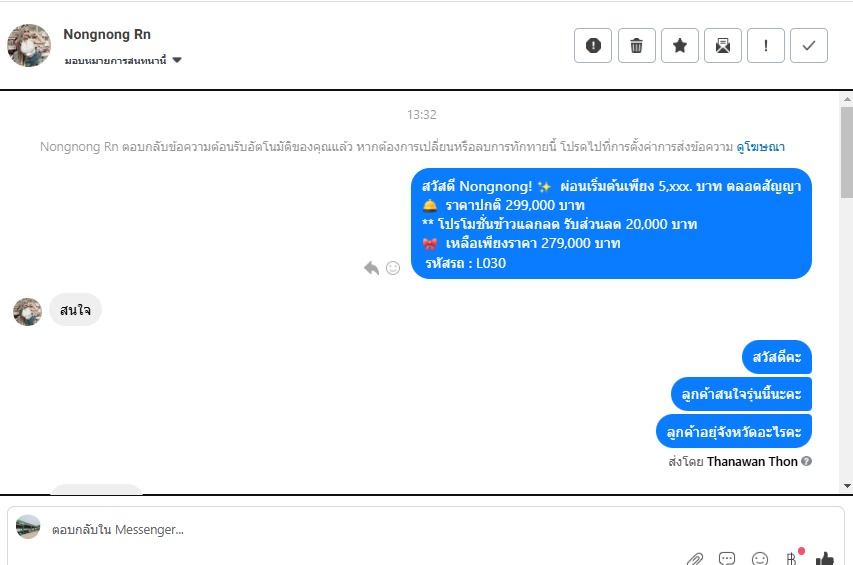The image size is (853, 565).
Task: Open the ดูโฆษณา link
Action: (x=760, y=147)
